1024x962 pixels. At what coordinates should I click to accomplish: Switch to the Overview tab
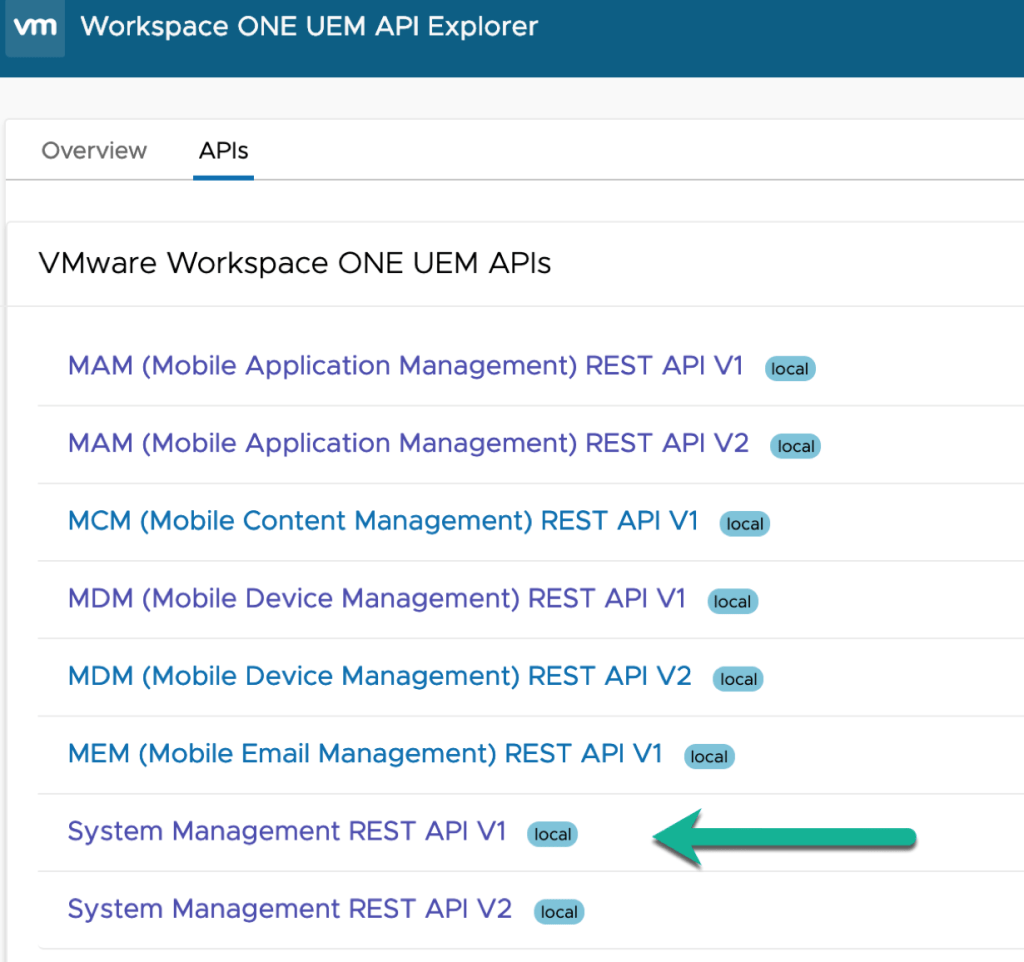(x=94, y=151)
